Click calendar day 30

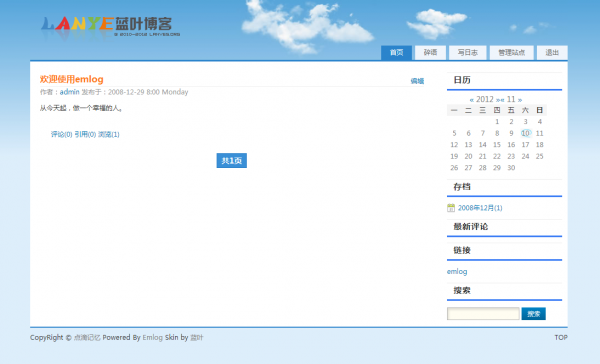[511, 168]
